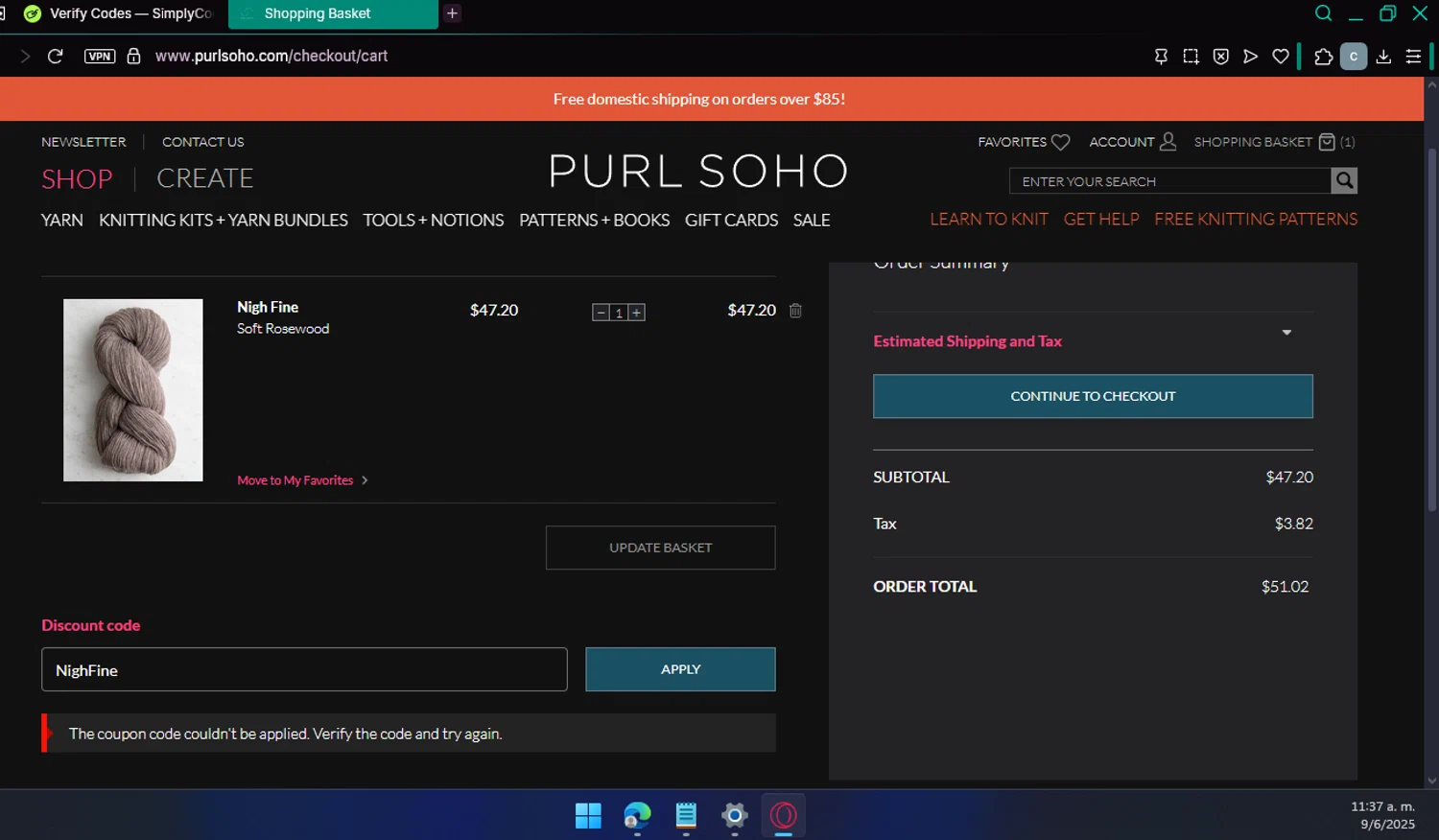Open Account user icon link
This screenshot has width=1439, height=840.
tap(1133, 142)
